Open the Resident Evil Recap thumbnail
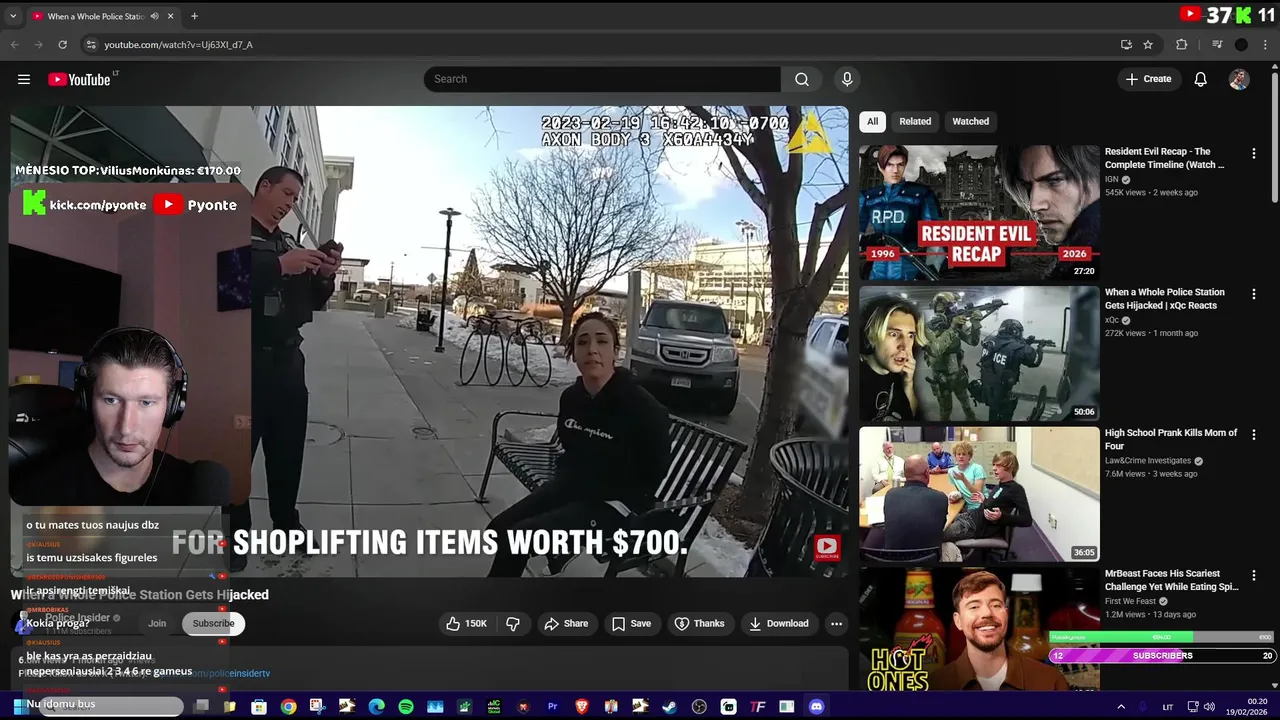Screen dimensions: 1280x720 point(979,213)
